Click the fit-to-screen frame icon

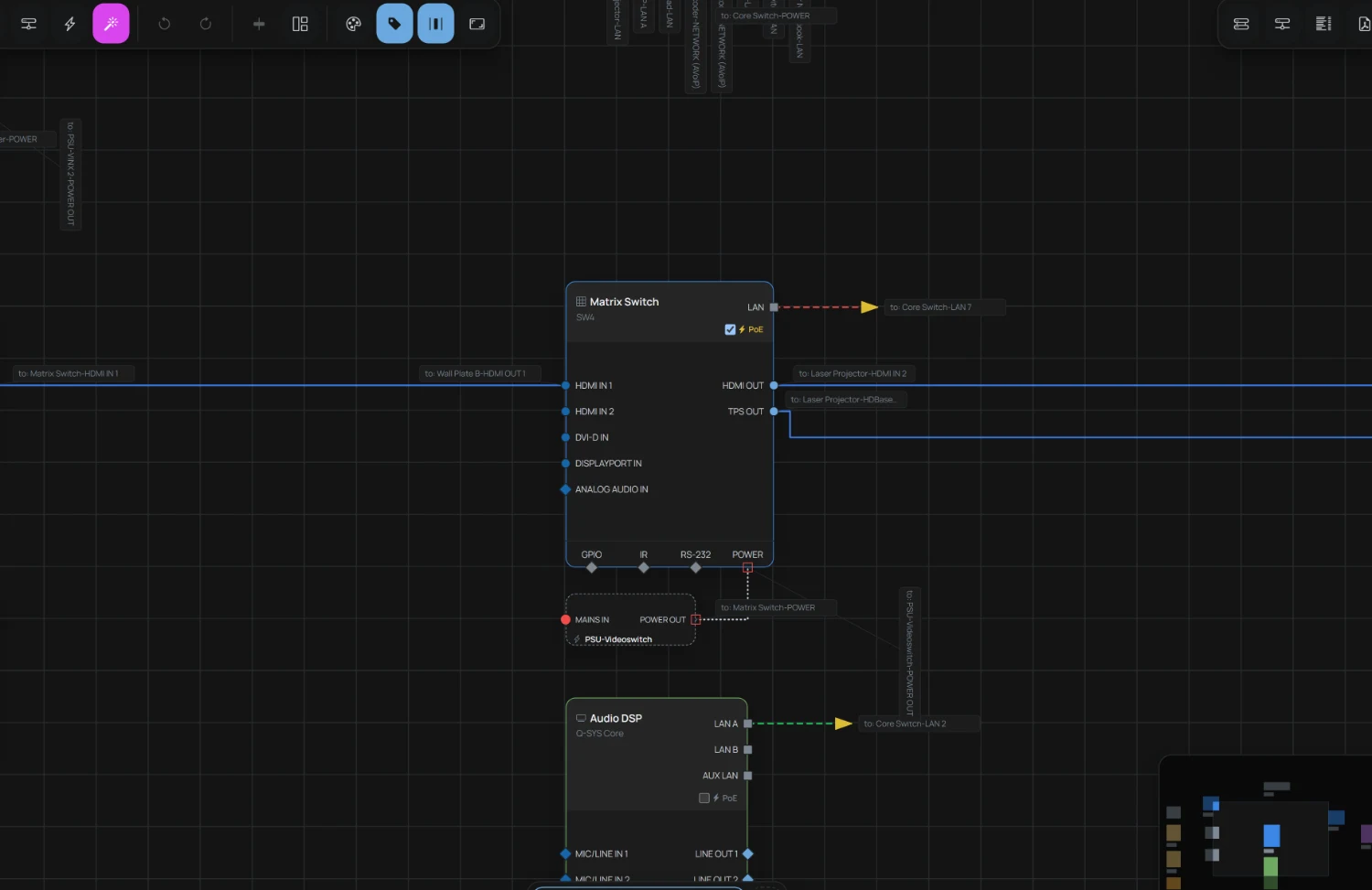click(x=477, y=24)
